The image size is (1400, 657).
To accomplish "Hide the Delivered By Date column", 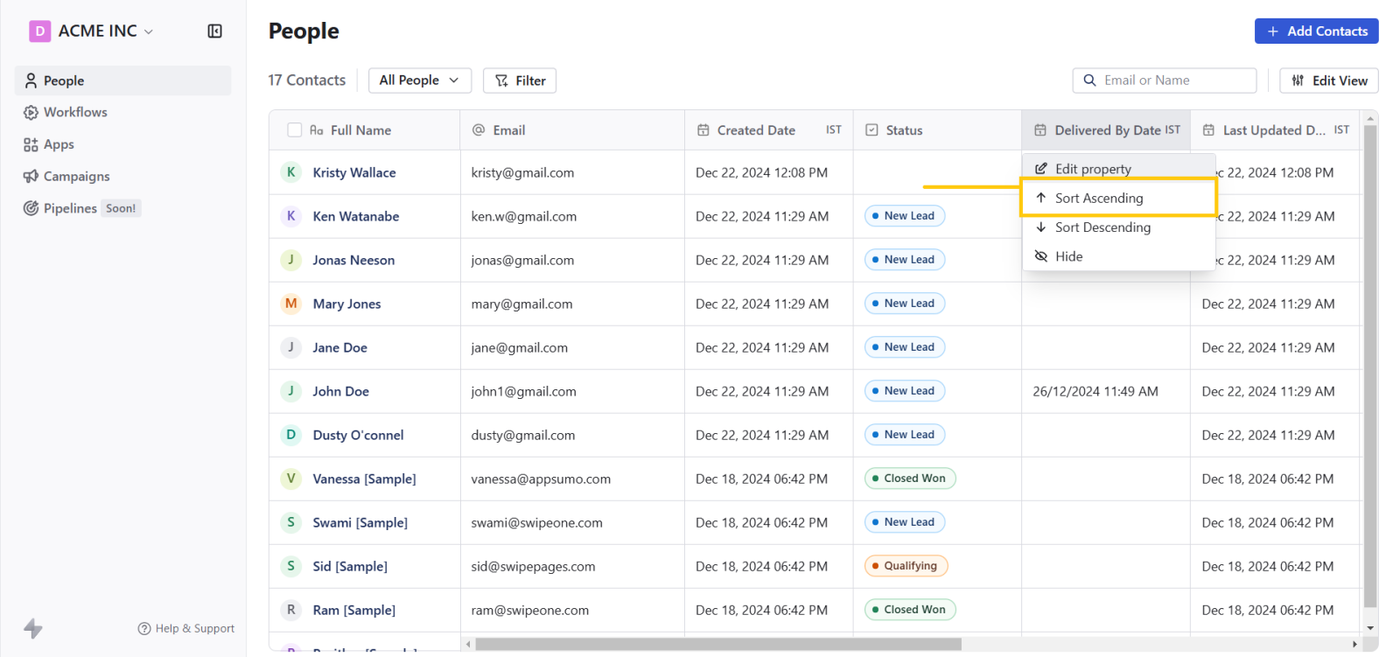I will 1068,256.
